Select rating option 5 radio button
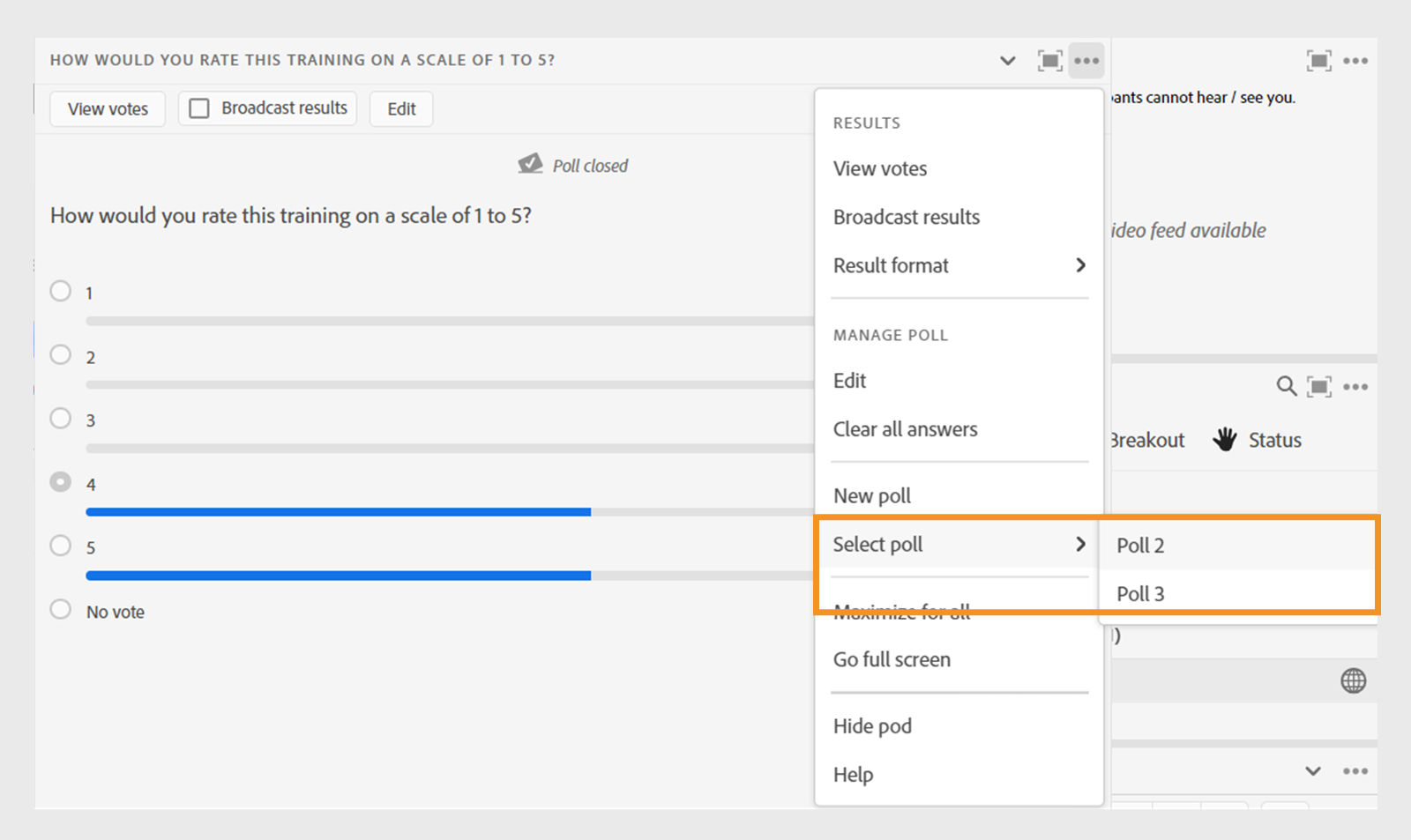The width and height of the screenshot is (1411, 840). click(61, 546)
